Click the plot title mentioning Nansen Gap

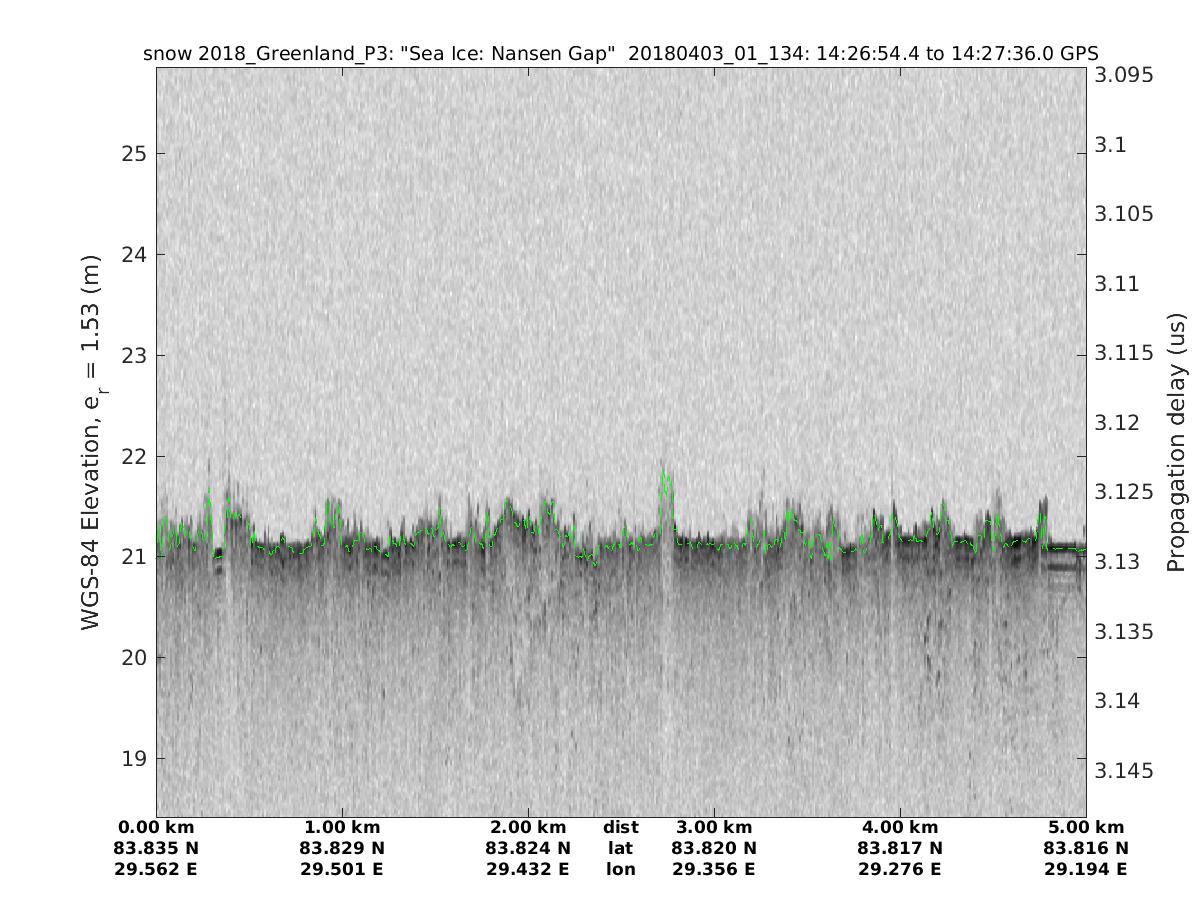pos(620,54)
